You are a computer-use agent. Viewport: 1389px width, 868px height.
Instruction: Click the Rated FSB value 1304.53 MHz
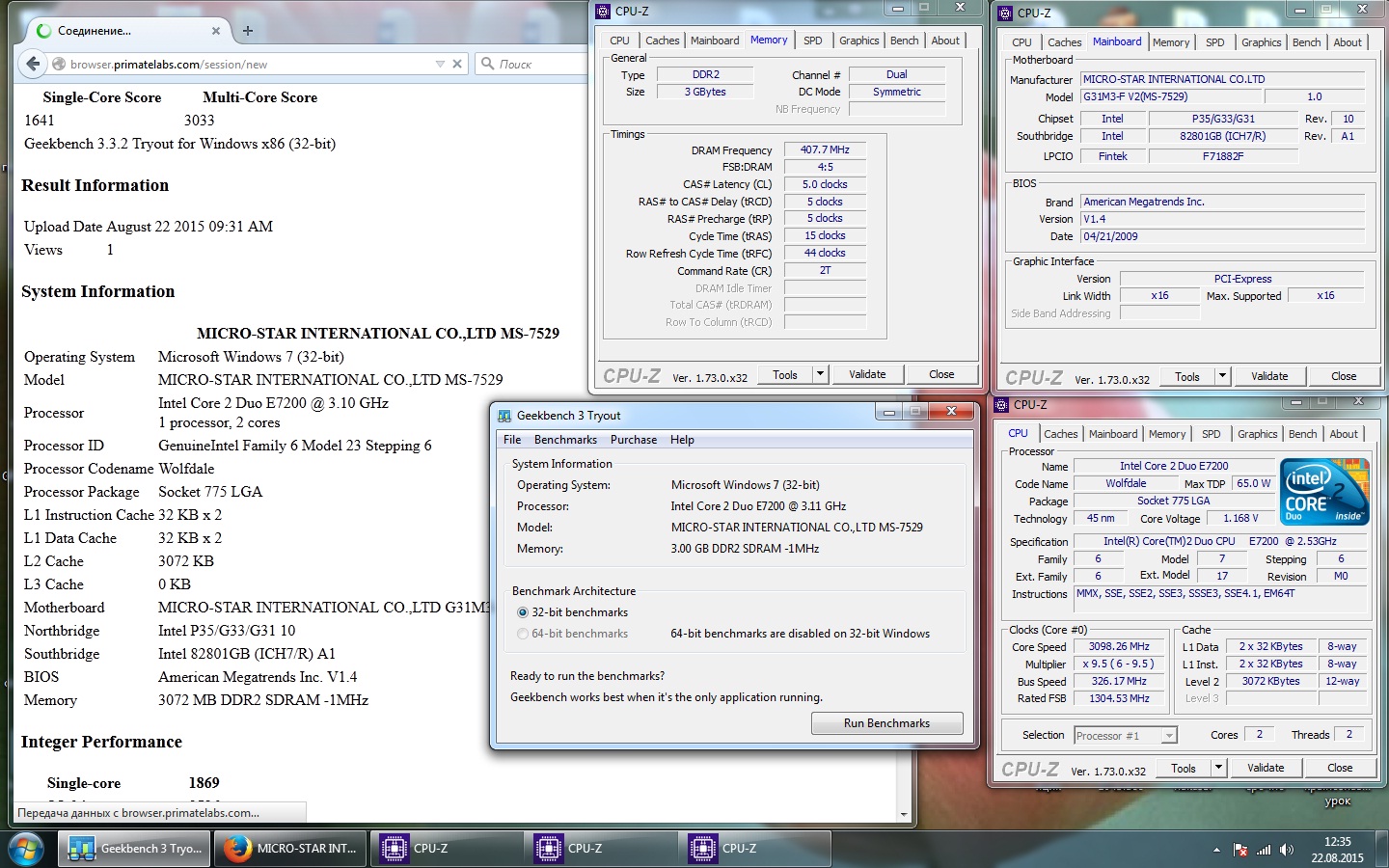click(1119, 698)
